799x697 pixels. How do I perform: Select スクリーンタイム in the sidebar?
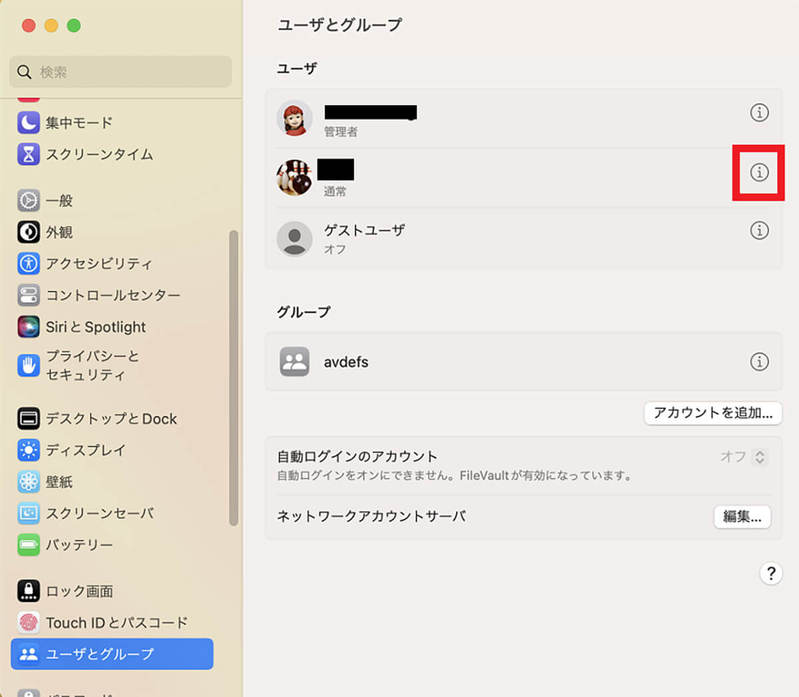point(99,154)
